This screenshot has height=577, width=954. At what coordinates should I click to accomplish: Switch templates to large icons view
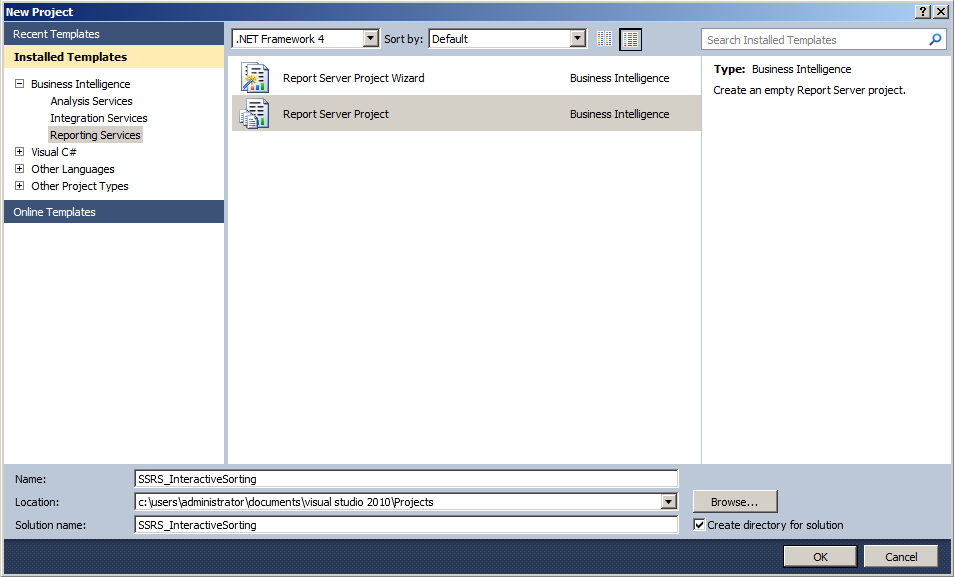pyautogui.click(x=630, y=39)
